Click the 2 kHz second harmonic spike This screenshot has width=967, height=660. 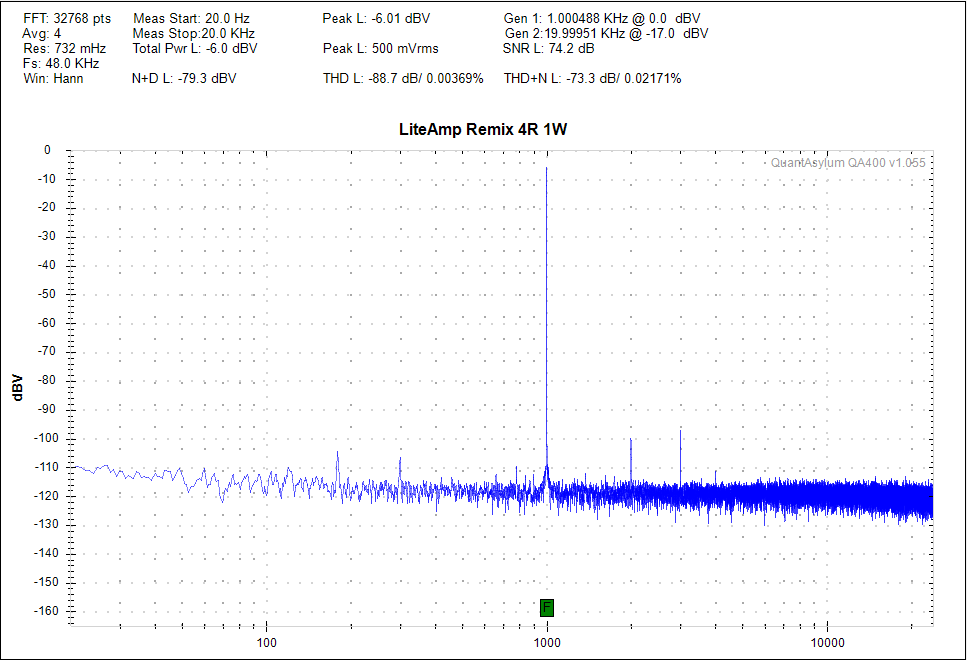(x=631, y=460)
